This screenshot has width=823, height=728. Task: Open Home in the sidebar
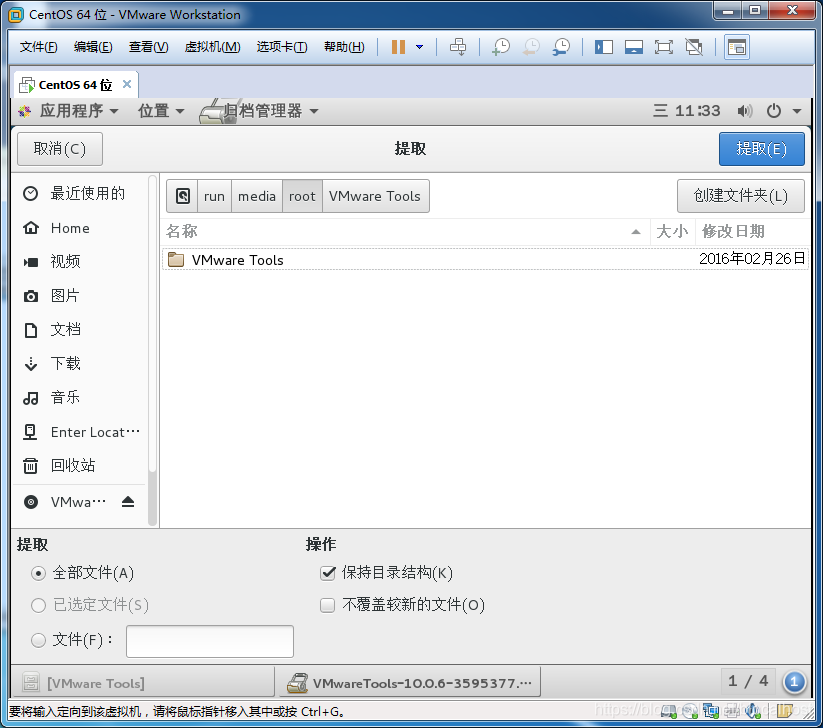(79, 228)
